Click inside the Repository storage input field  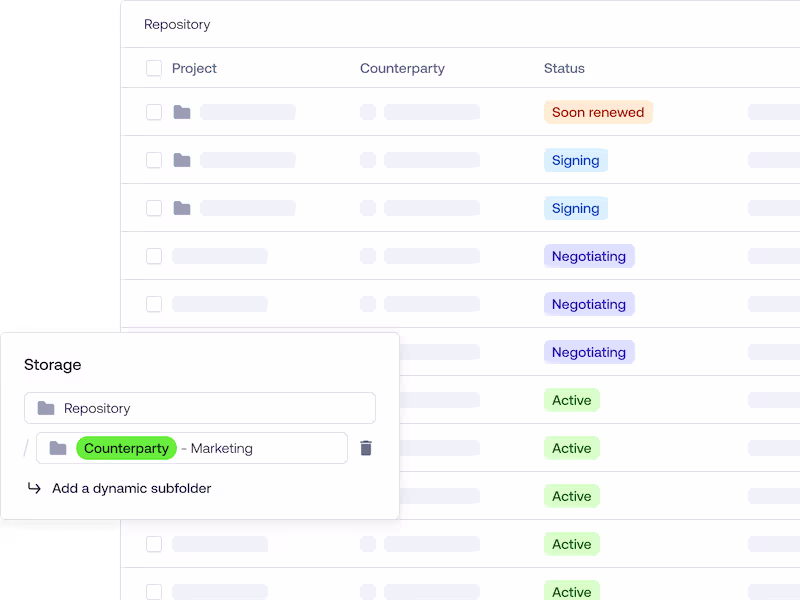(x=200, y=408)
